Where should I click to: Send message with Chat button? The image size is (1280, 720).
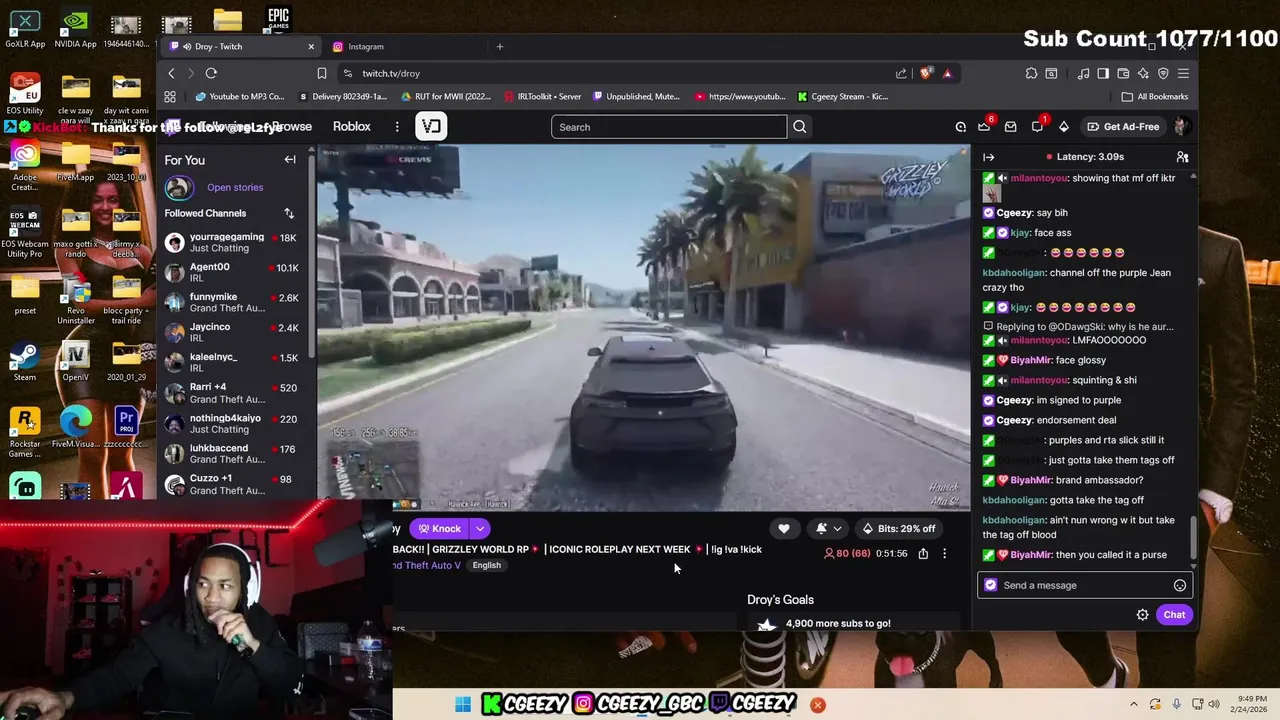[1174, 615]
